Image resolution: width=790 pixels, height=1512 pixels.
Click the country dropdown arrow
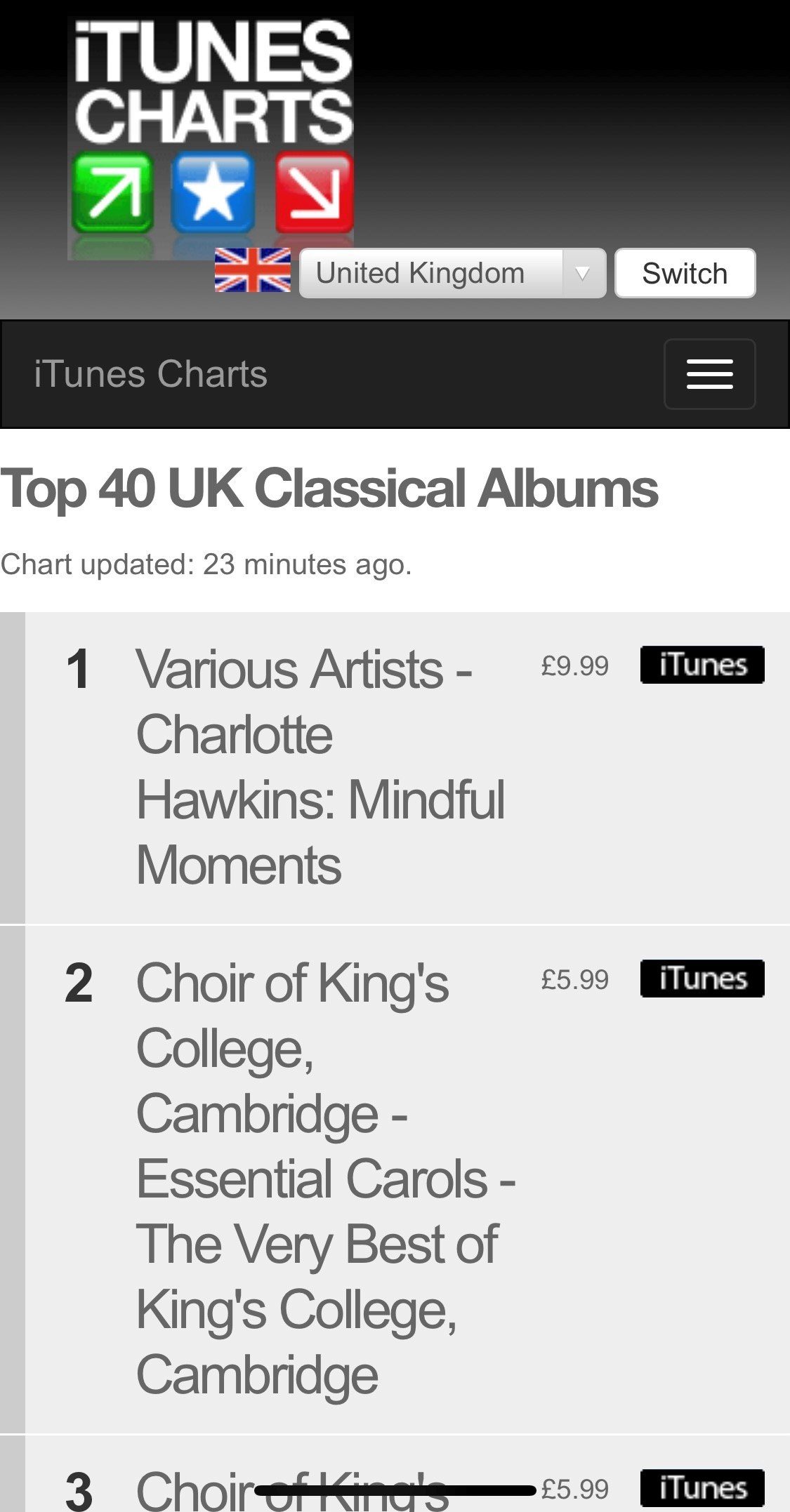tap(583, 273)
